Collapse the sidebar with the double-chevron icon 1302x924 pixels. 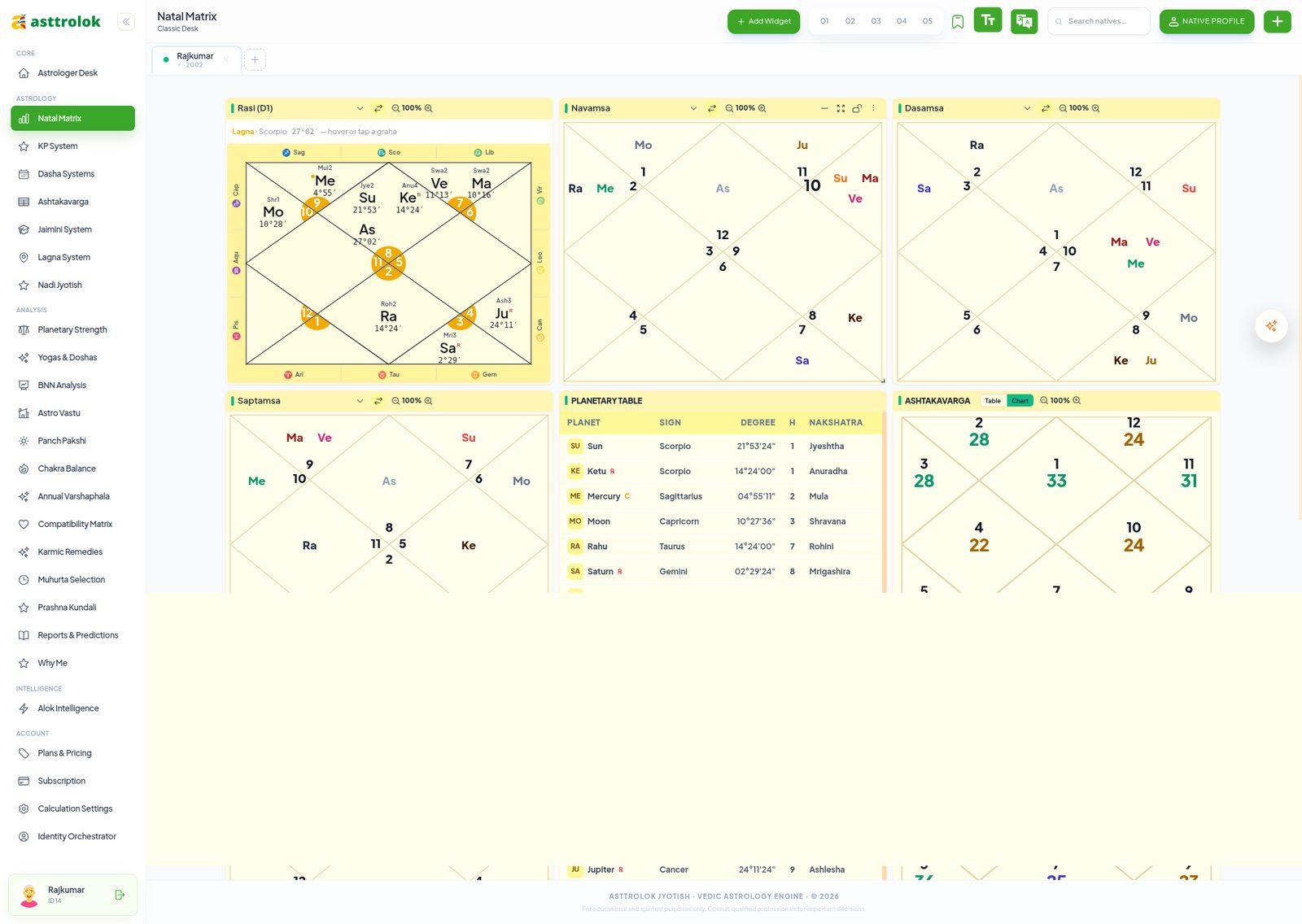tap(126, 22)
